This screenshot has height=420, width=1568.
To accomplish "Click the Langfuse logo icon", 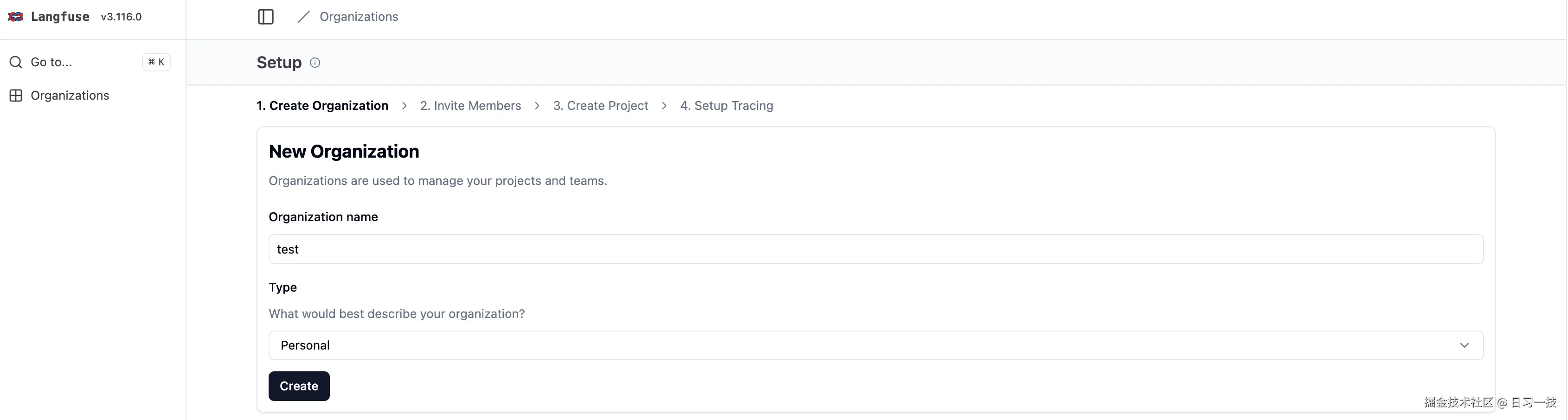I will tap(16, 16).
